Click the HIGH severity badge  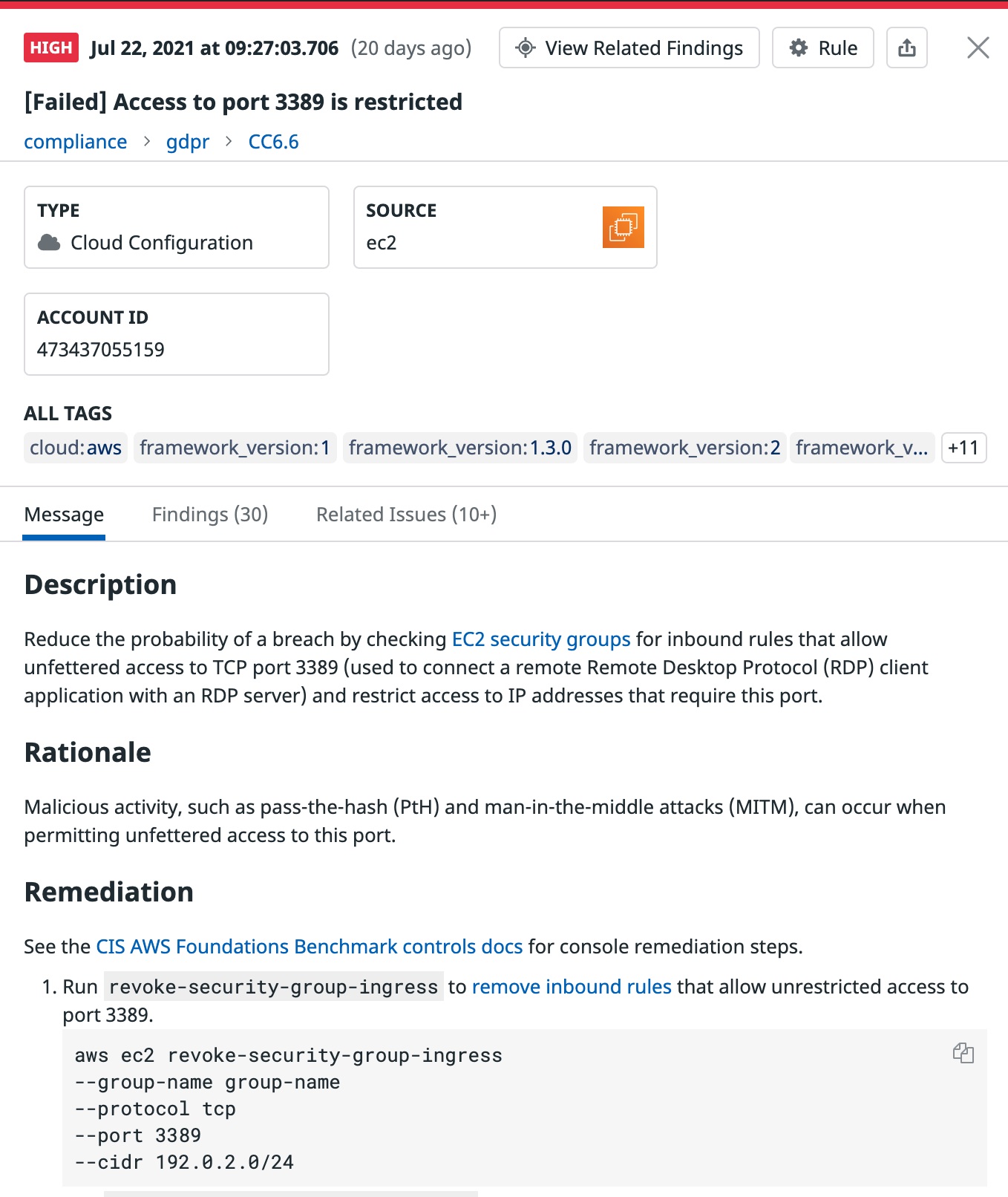(x=51, y=48)
